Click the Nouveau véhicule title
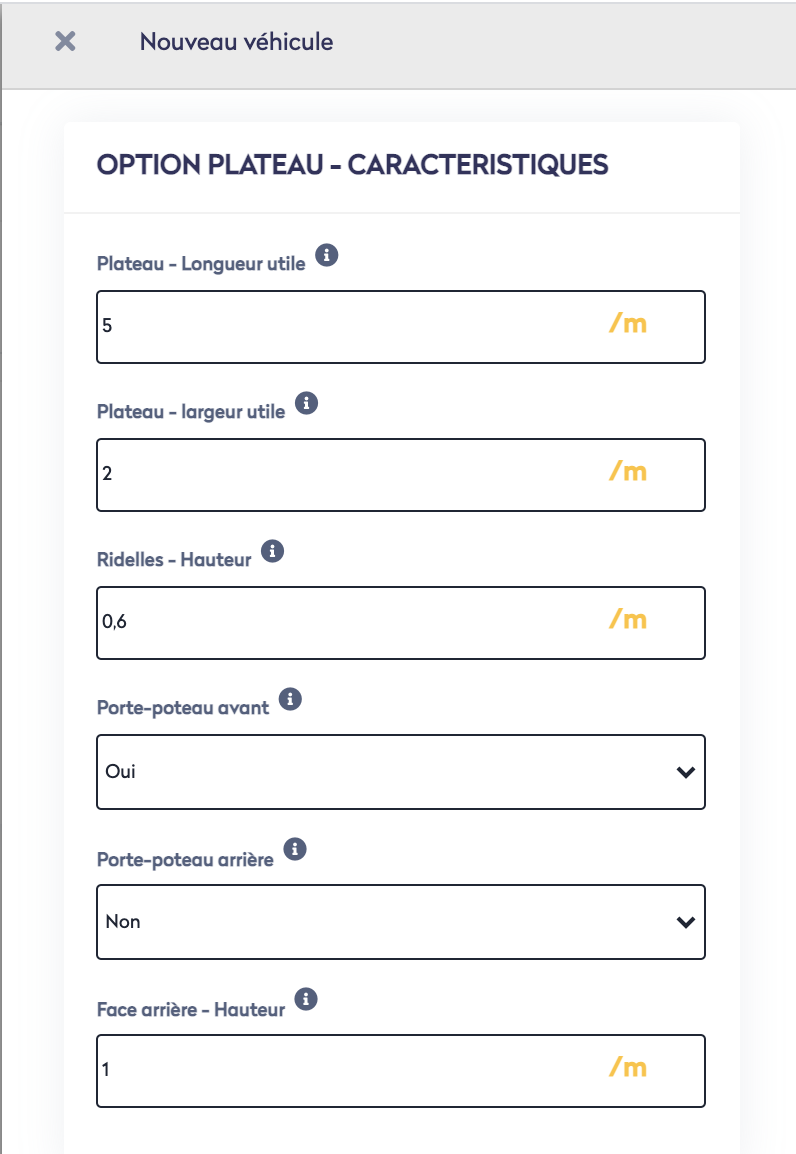 tap(236, 42)
